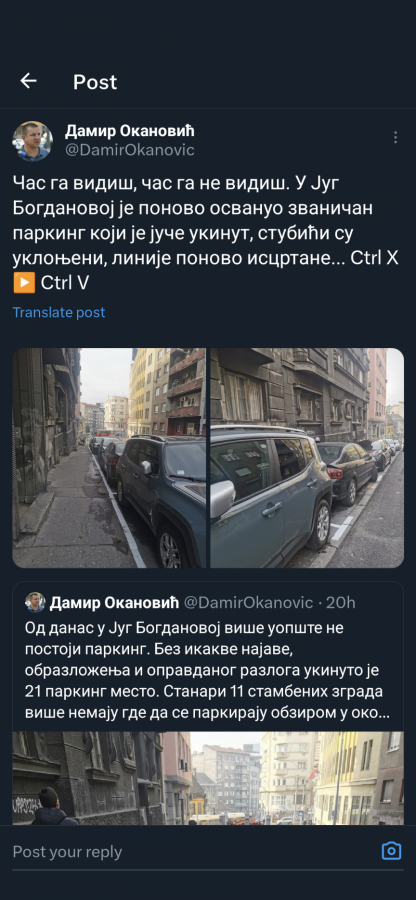The height and width of the screenshot is (900, 416).
Task: Open quoted post street image
Action: pos(208,778)
